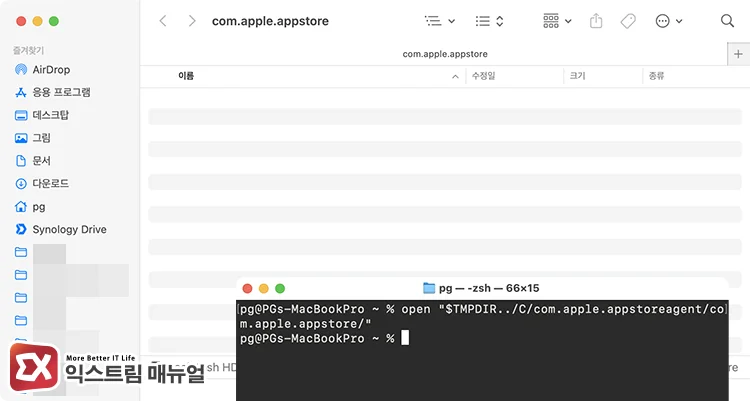Click the Applications sidebar icon

tap(21, 92)
